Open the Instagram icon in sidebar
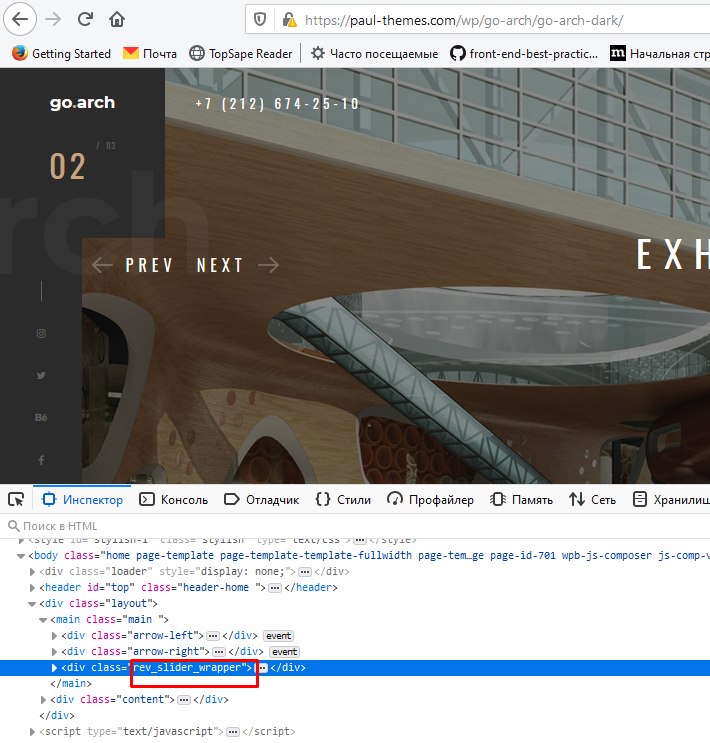This screenshot has width=710, height=743. pyautogui.click(x=41, y=334)
